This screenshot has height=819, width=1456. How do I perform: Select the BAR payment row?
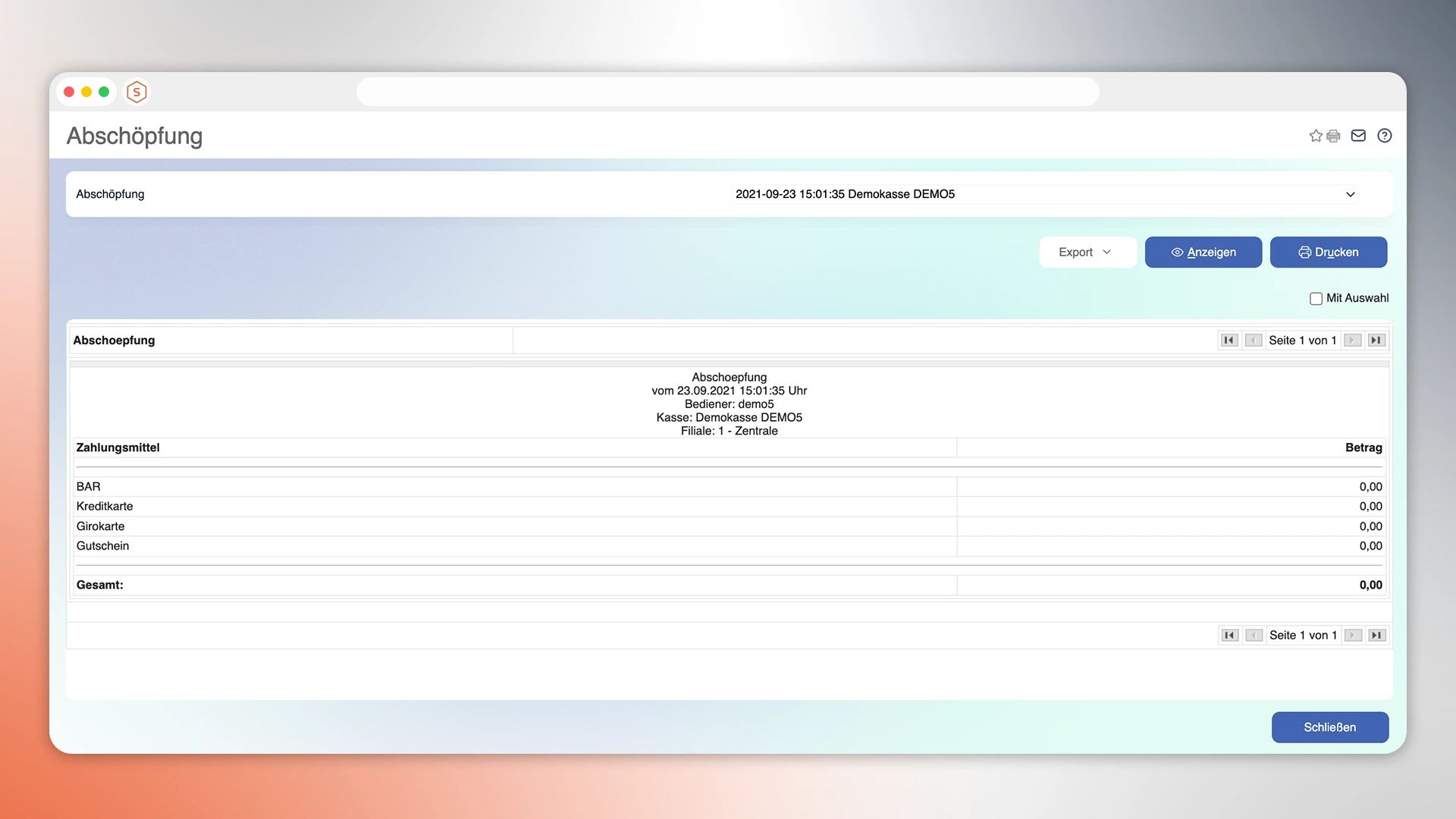[x=89, y=486]
